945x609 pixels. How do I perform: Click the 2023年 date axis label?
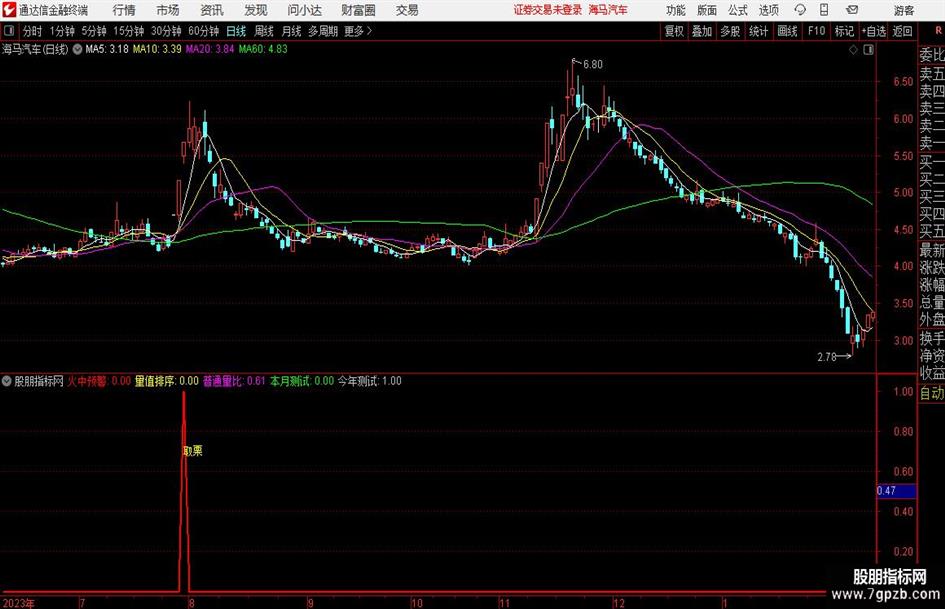(19, 603)
